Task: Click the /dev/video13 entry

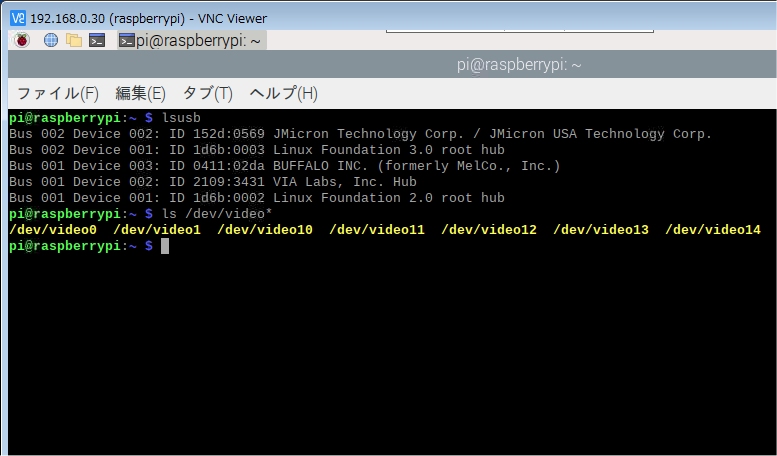Action: 601,229
